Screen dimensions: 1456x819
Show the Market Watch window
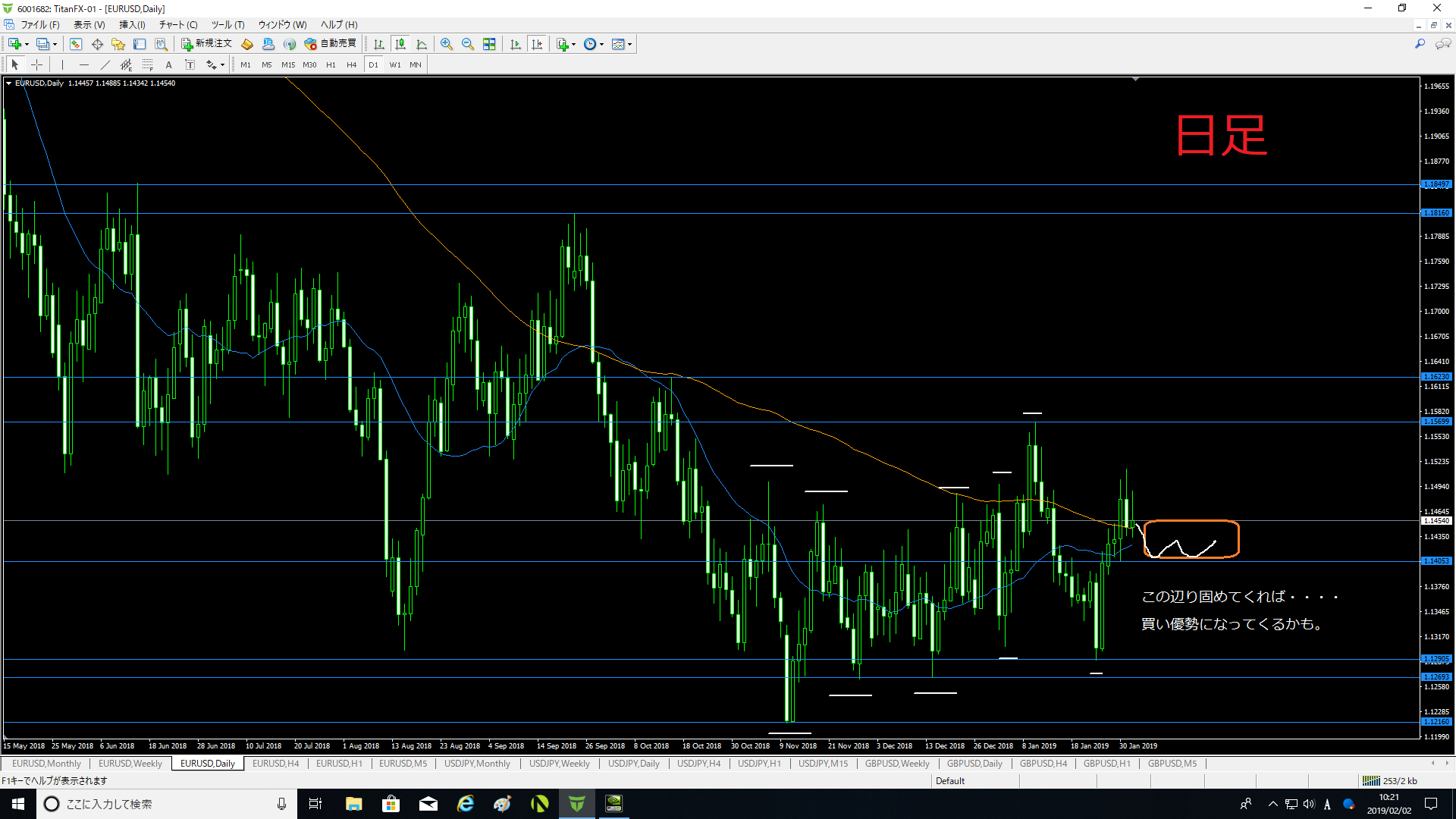point(76,44)
